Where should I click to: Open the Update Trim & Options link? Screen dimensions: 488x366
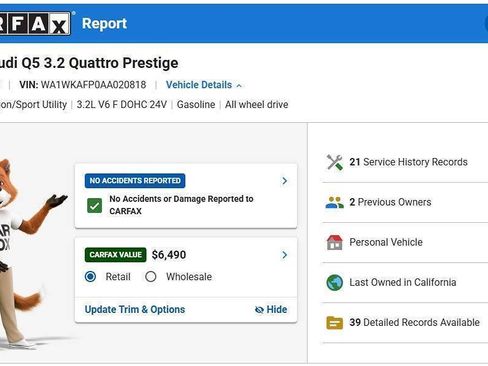click(x=135, y=310)
